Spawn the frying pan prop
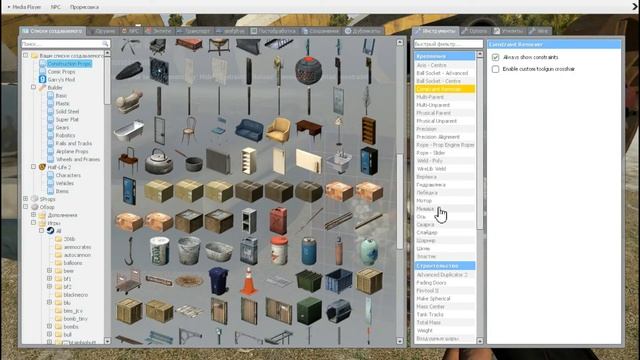The width and height of the screenshot is (640, 360). point(189,161)
